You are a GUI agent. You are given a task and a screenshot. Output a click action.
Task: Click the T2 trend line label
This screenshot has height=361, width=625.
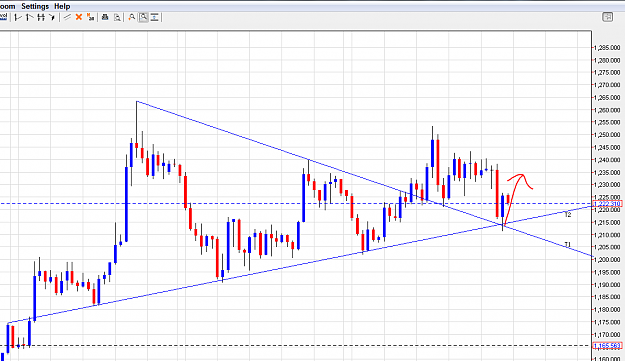tap(568, 214)
